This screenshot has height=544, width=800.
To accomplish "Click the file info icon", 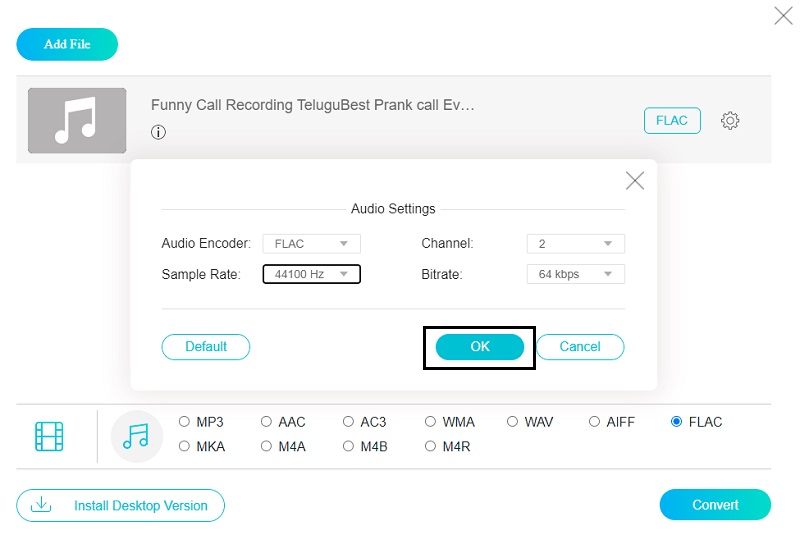I will click(x=158, y=132).
